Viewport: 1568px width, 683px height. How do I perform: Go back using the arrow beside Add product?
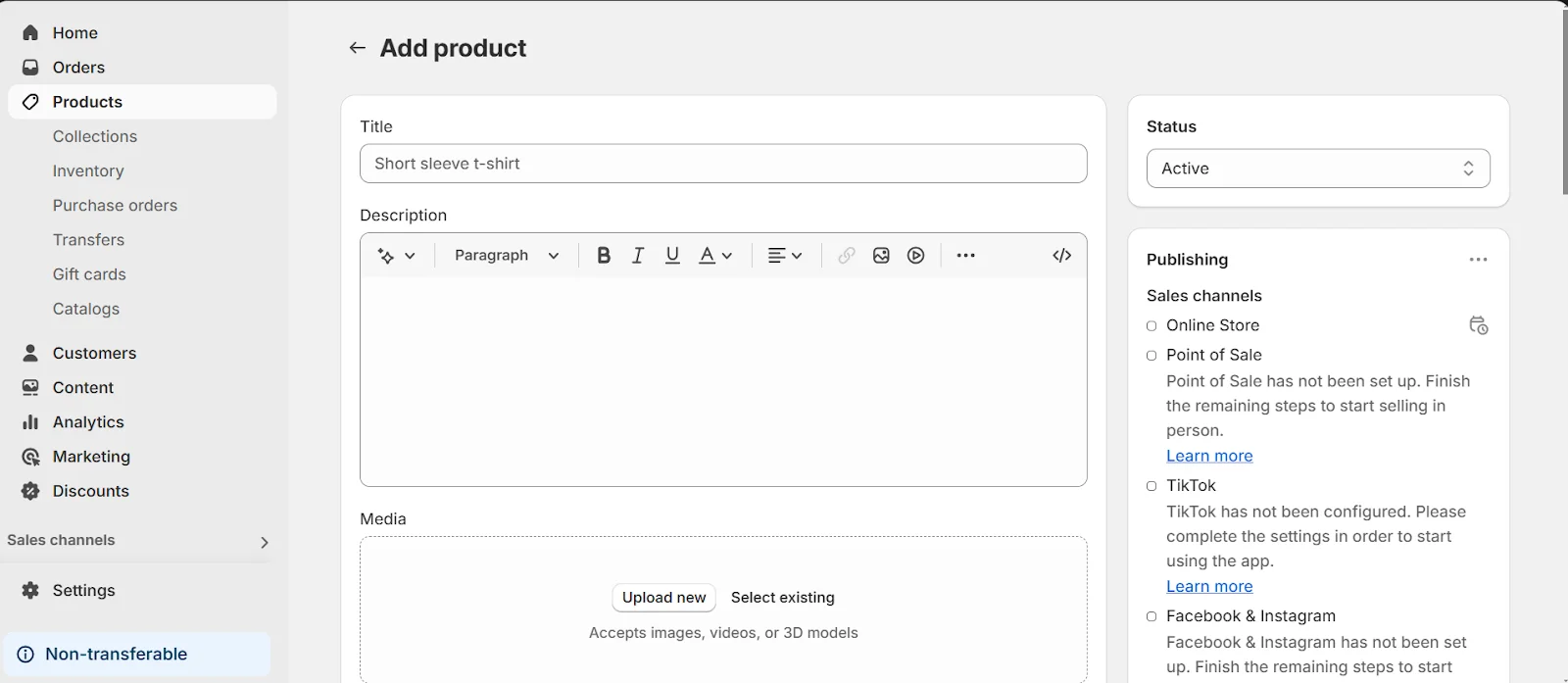coord(358,48)
